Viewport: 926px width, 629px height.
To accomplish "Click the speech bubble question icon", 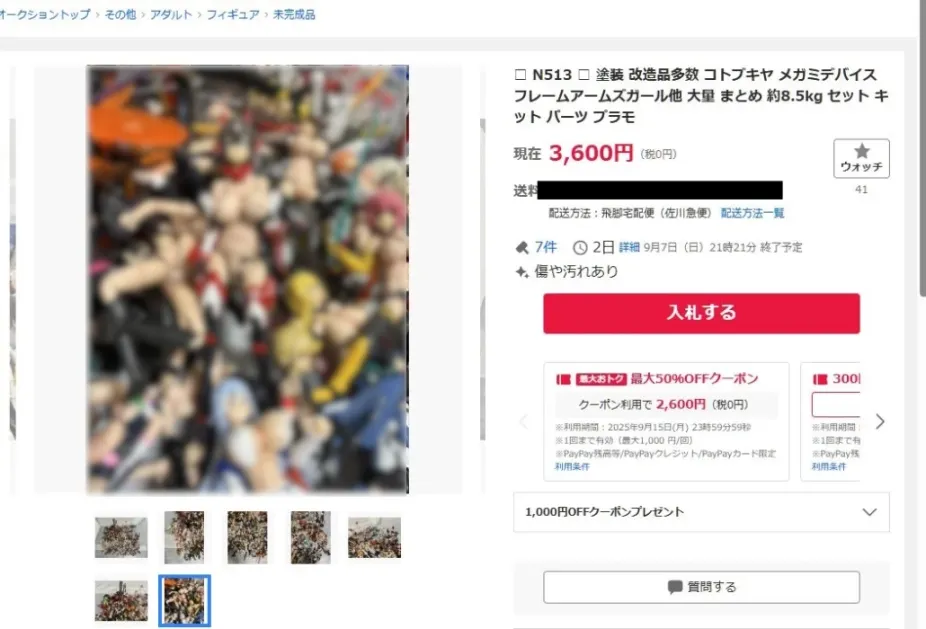I will point(674,587).
